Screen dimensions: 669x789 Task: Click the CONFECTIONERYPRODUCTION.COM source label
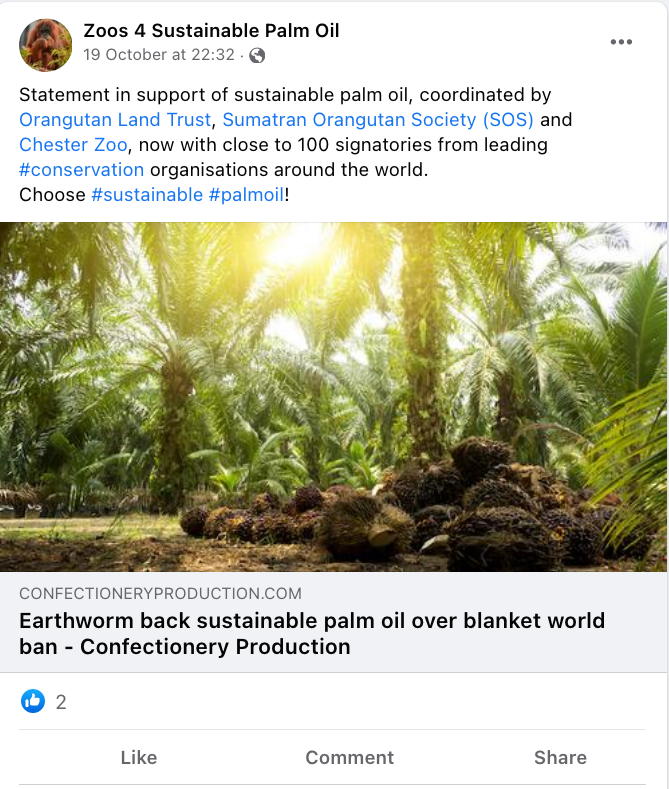click(x=160, y=594)
